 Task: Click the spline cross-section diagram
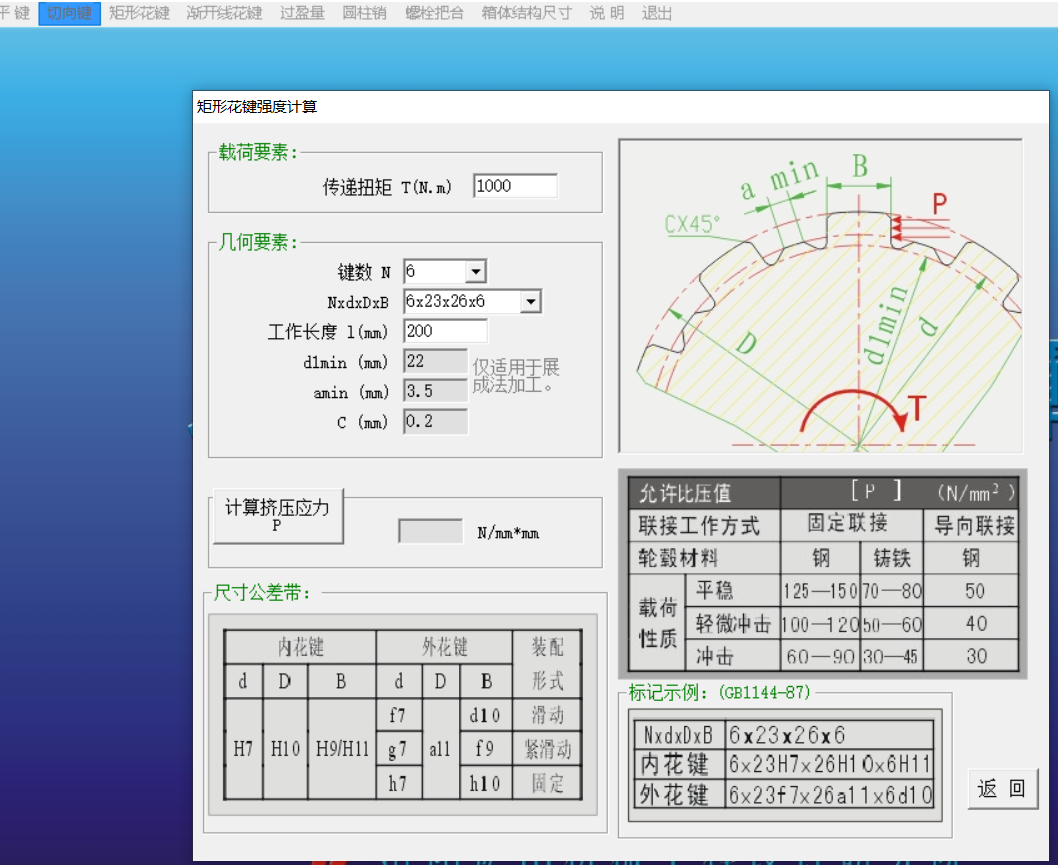pyautogui.click(x=820, y=295)
